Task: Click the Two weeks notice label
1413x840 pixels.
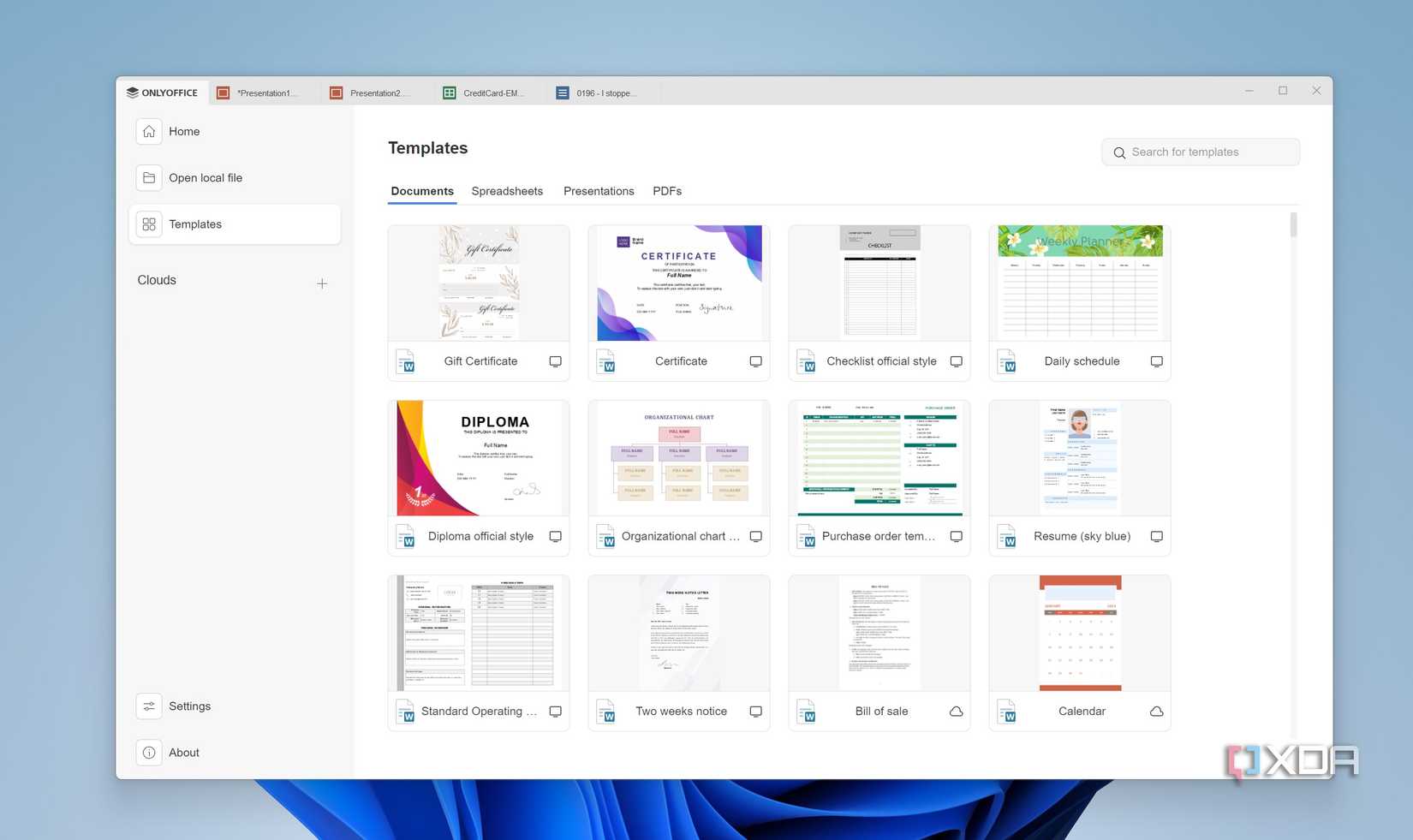Action: (x=681, y=711)
